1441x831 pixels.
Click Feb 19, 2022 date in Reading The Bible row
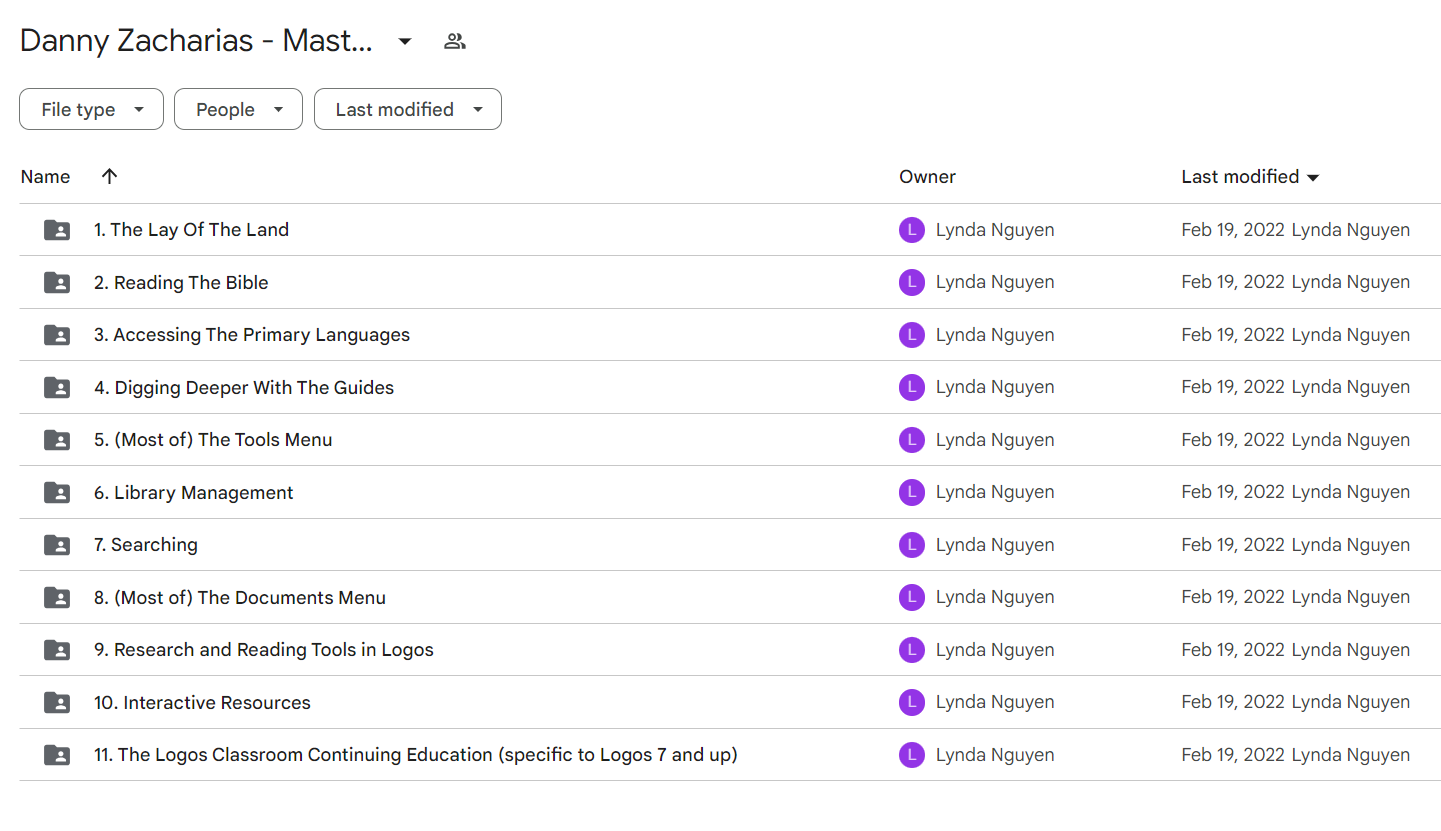[1233, 283]
